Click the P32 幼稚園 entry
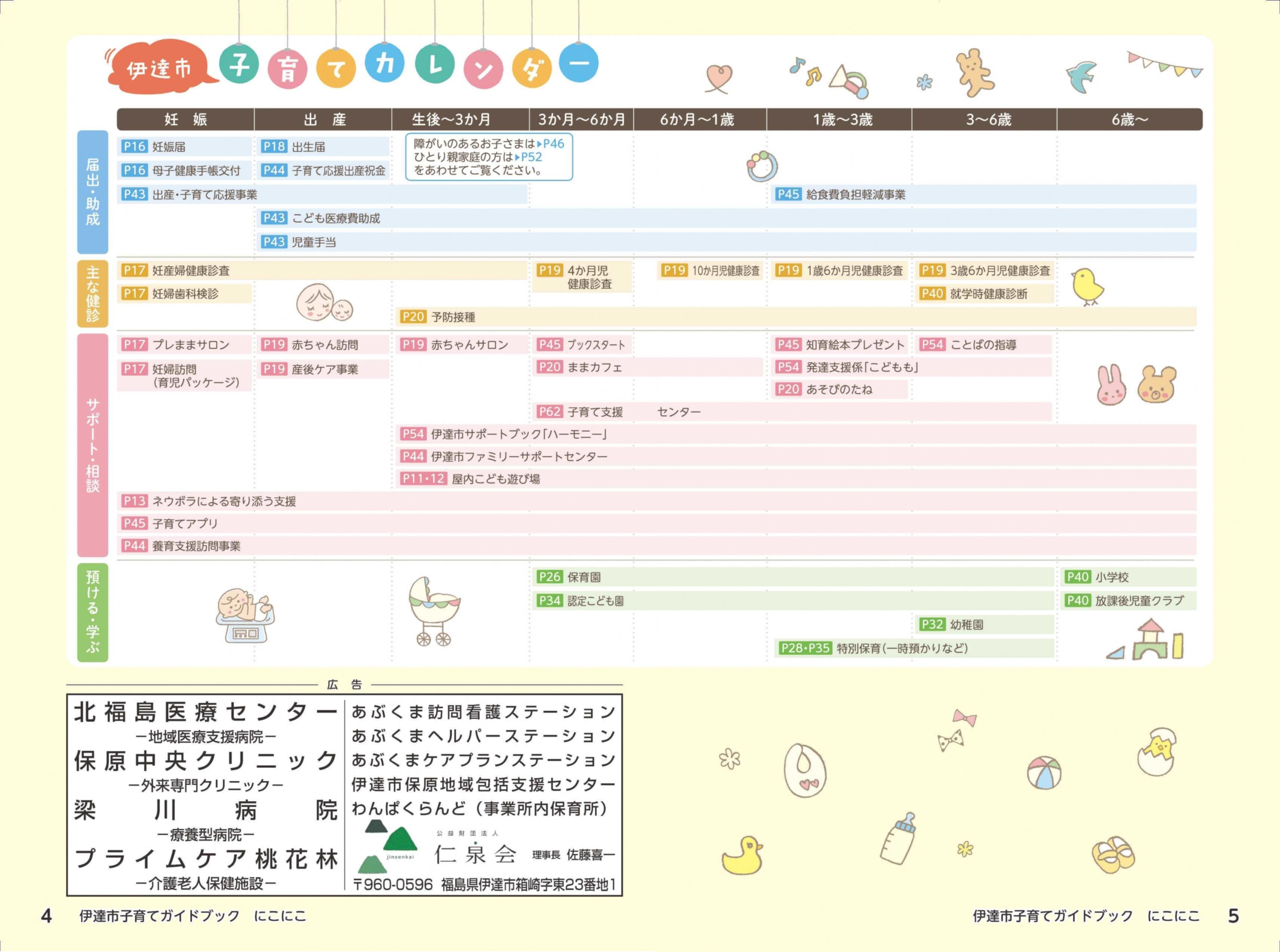This screenshot has height=952, width=1280. pos(985,624)
